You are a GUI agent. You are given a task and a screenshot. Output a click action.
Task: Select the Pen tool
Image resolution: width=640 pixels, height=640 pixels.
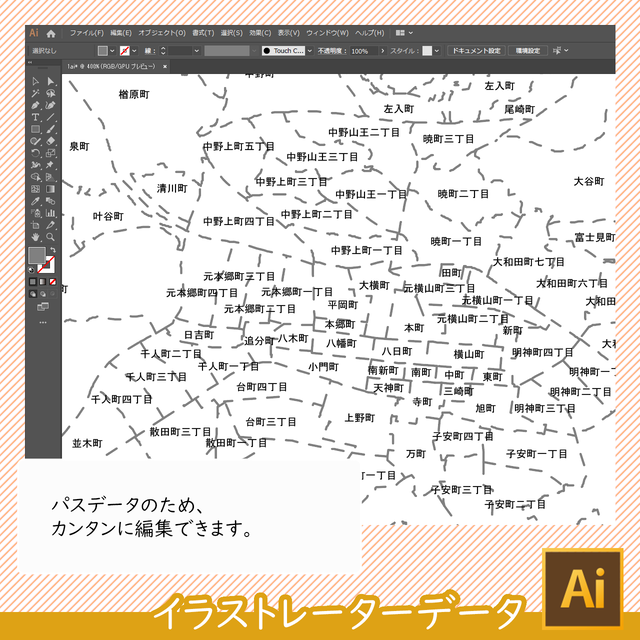point(36,105)
